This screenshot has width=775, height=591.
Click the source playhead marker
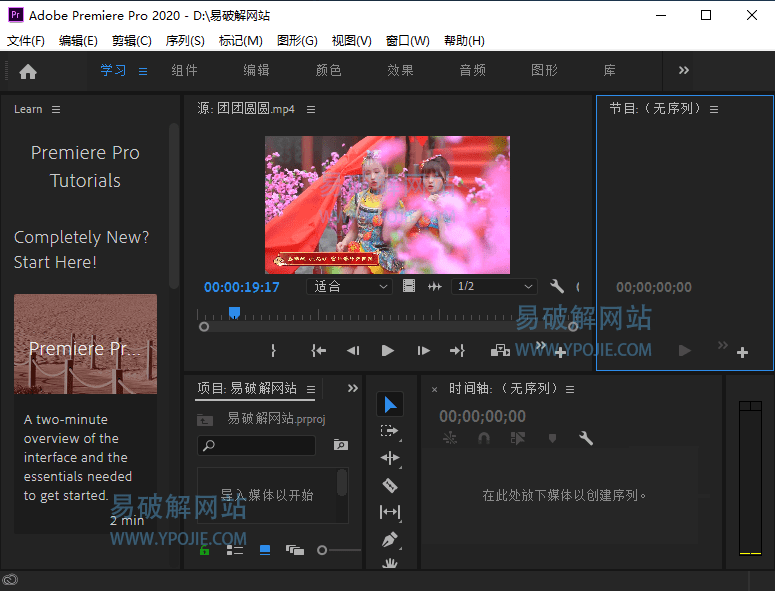click(234, 312)
